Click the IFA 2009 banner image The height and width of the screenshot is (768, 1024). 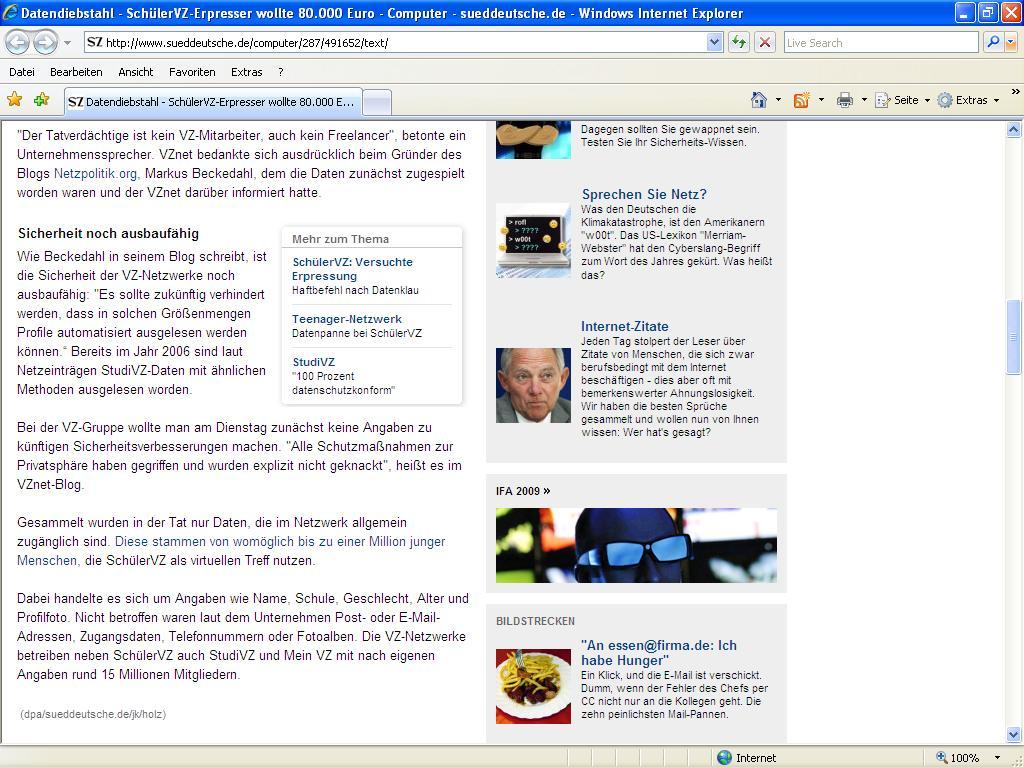pyautogui.click(x=636, y=545)
